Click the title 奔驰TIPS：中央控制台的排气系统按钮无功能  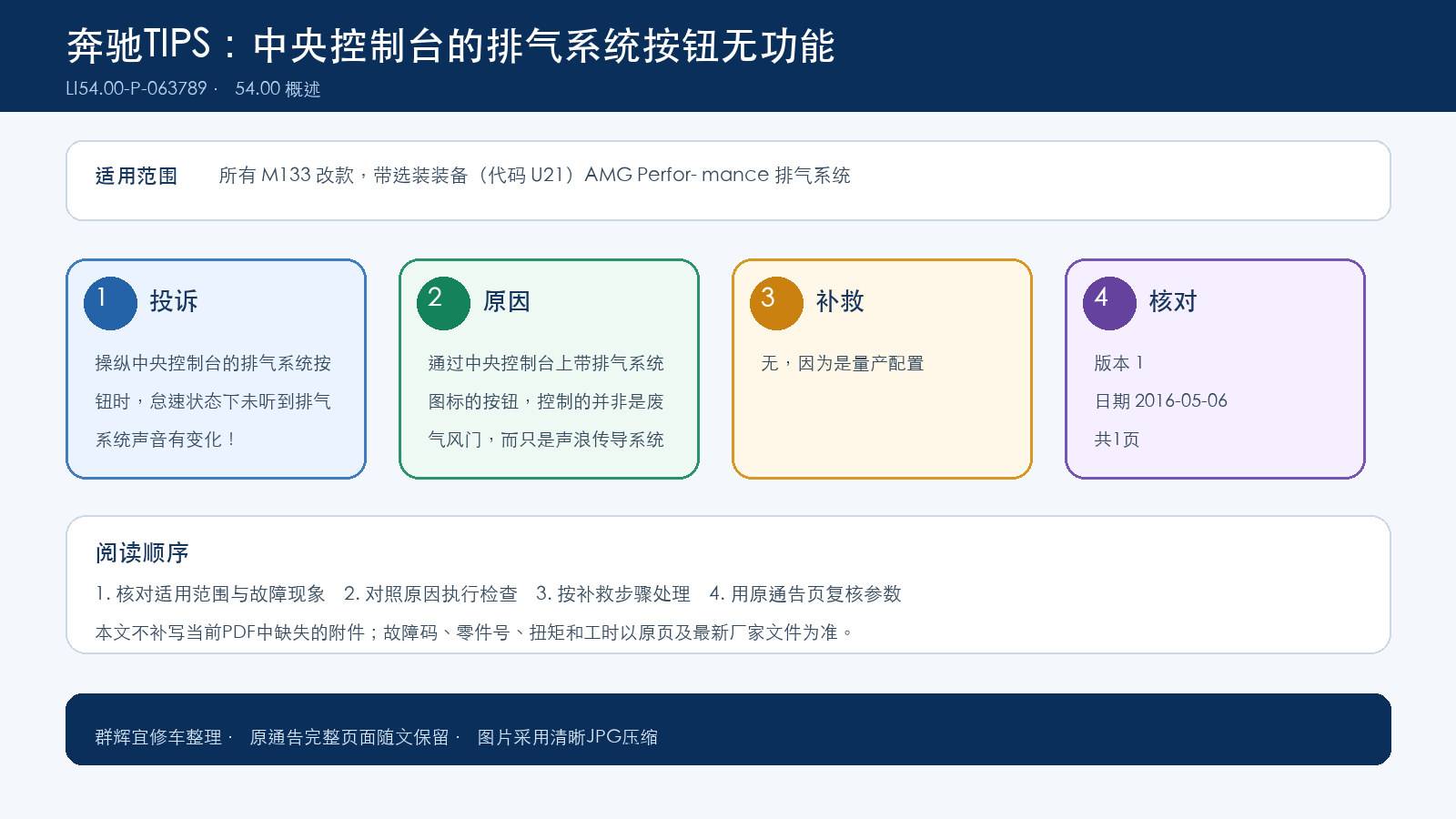[x=451, y=45]
